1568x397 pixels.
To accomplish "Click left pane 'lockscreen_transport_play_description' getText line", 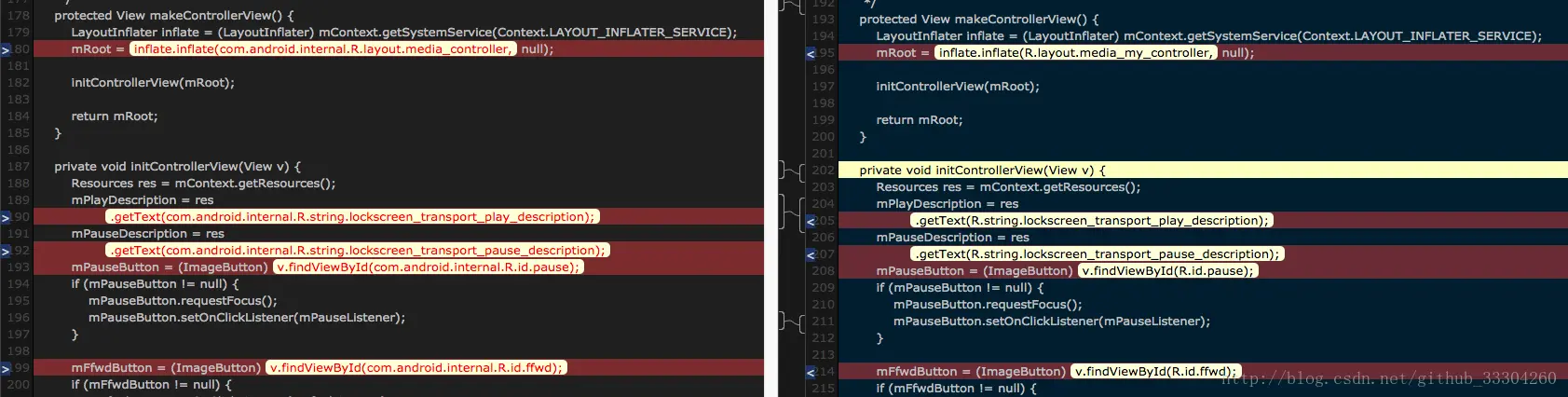I will (x=353, y=217).
